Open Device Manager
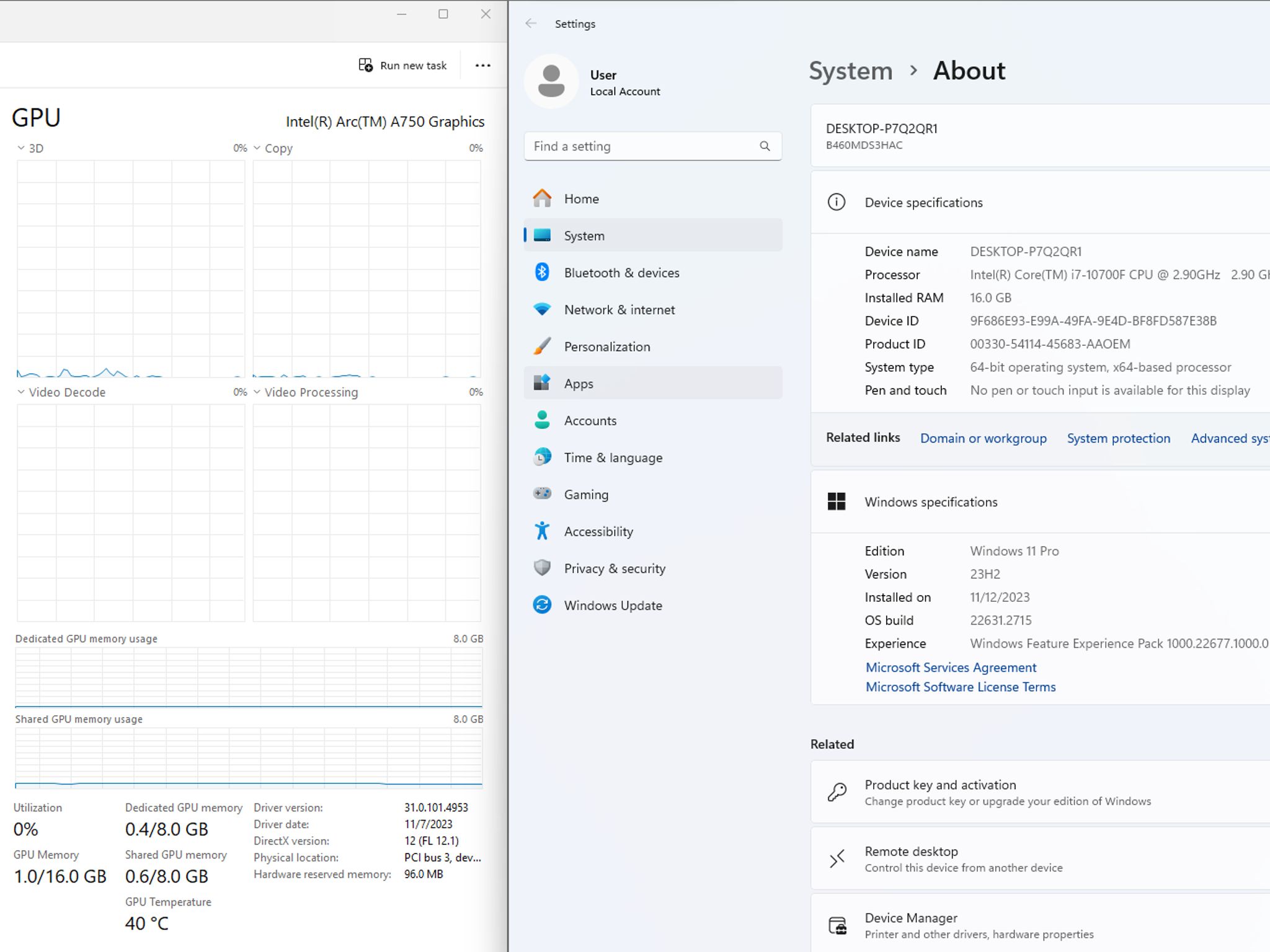Screen dimensions: 1270x952 click(x=1040, y=923)
